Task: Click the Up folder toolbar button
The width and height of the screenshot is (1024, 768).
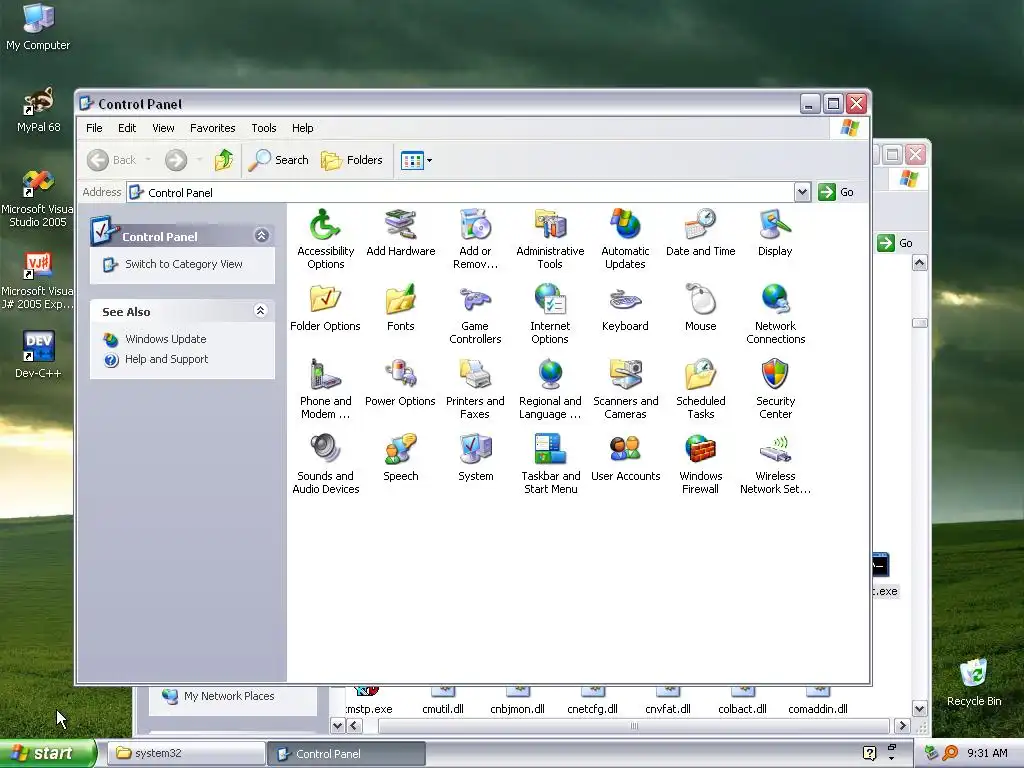Action: tap(224, 160)
